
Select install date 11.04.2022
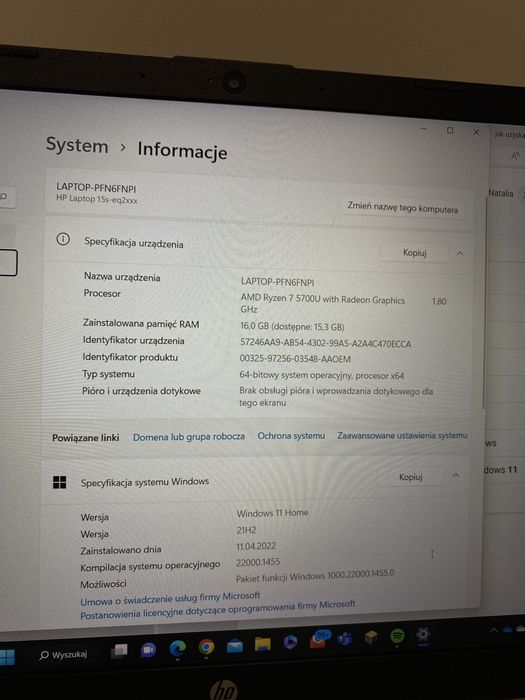(256, 546)
